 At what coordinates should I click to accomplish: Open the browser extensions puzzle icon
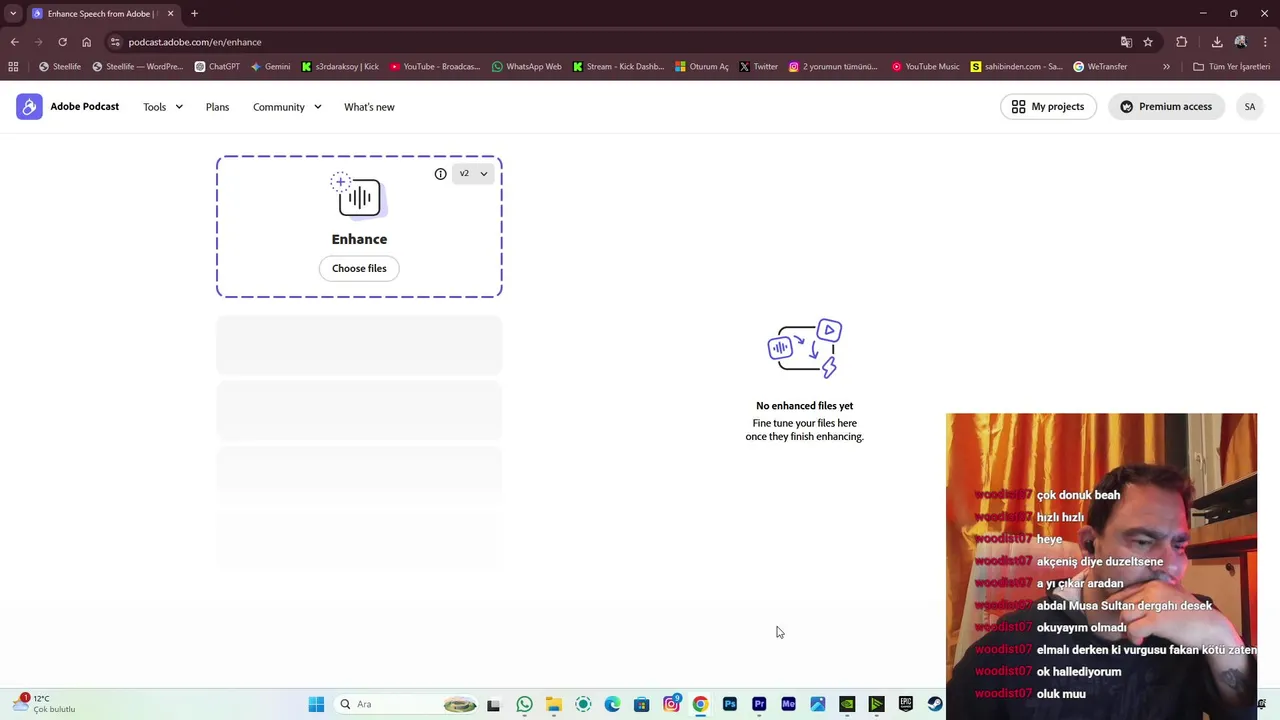1182,42
